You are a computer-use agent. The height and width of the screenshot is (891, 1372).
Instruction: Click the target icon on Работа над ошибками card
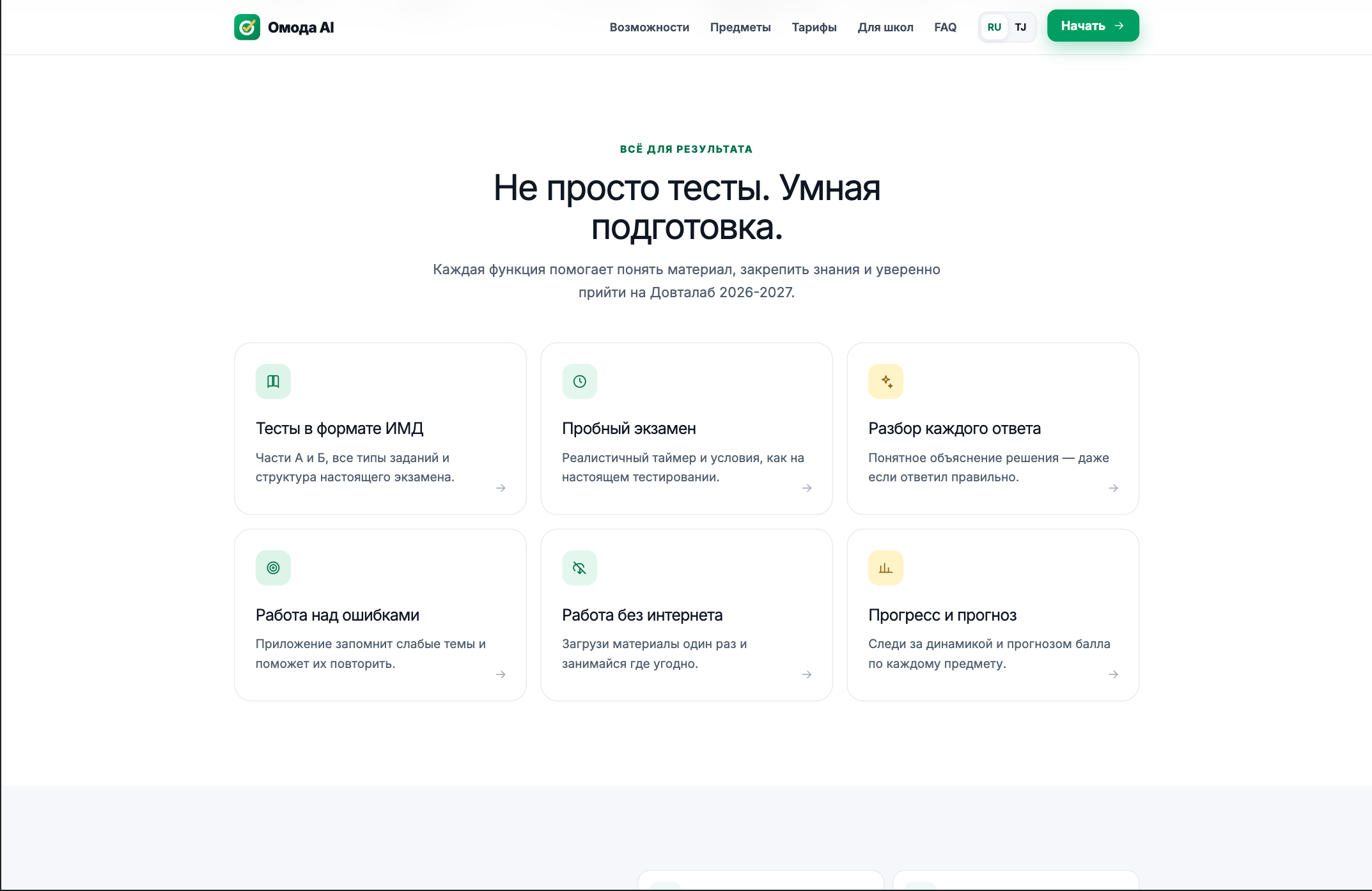pyautogui.click(x=273, y=568)
